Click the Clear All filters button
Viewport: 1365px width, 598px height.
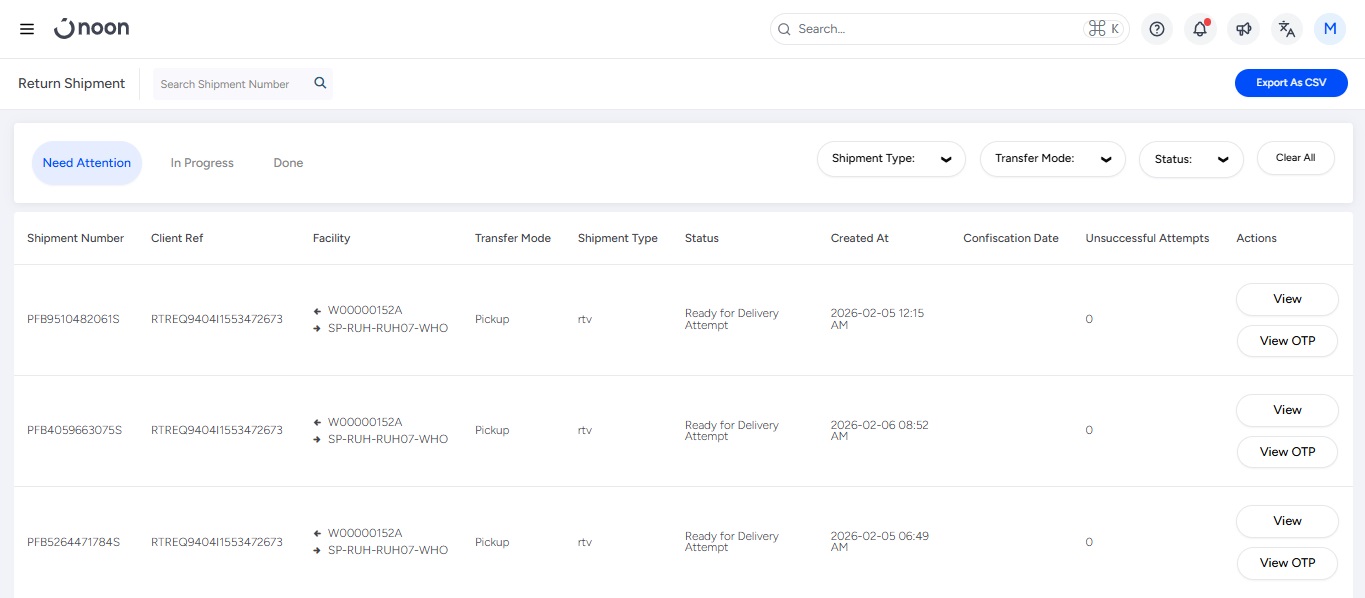pos(1295,158)
